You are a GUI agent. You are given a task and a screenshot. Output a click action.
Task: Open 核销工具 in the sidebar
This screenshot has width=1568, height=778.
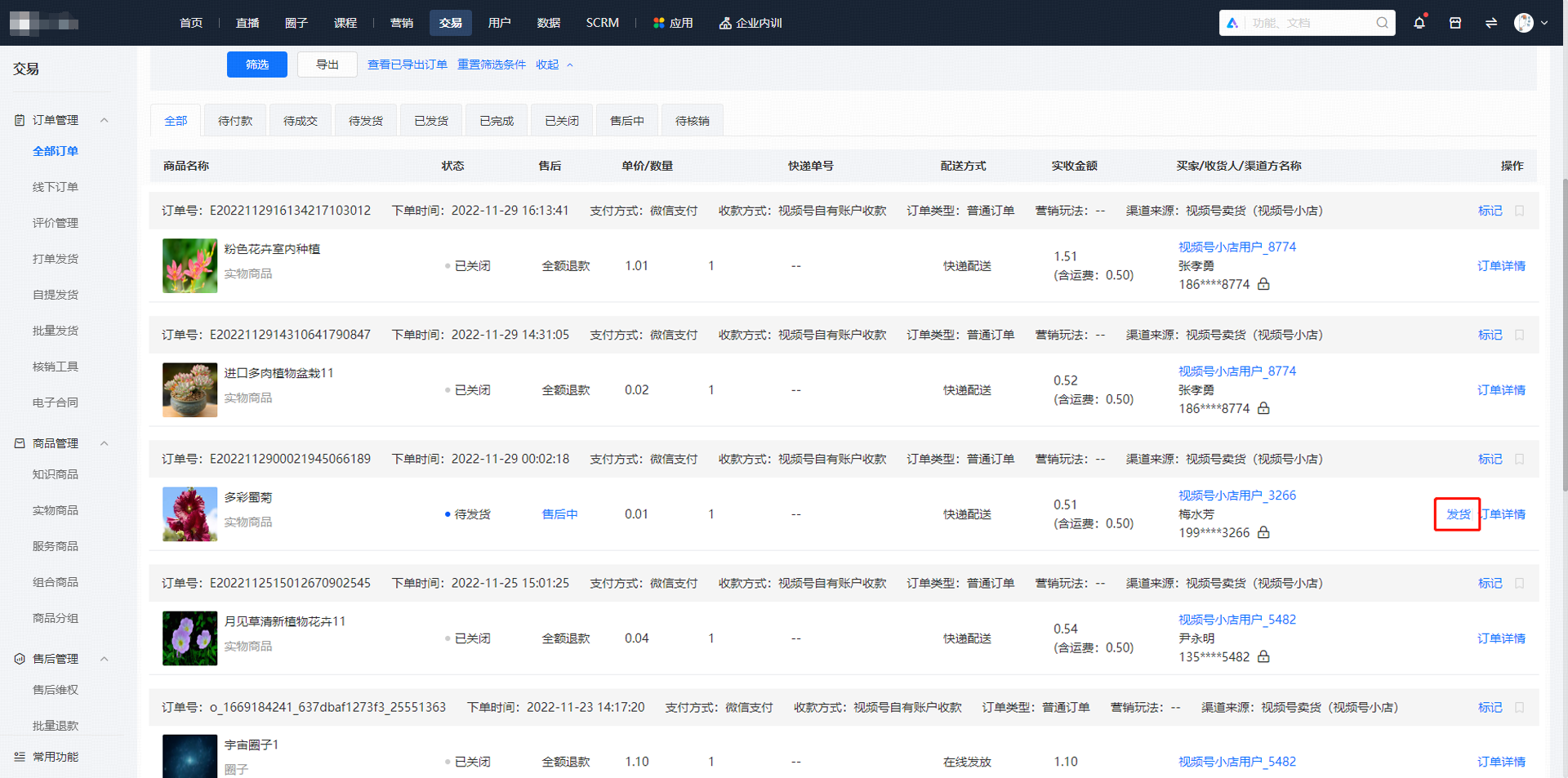pyautogui.click(x=56, y=367)
